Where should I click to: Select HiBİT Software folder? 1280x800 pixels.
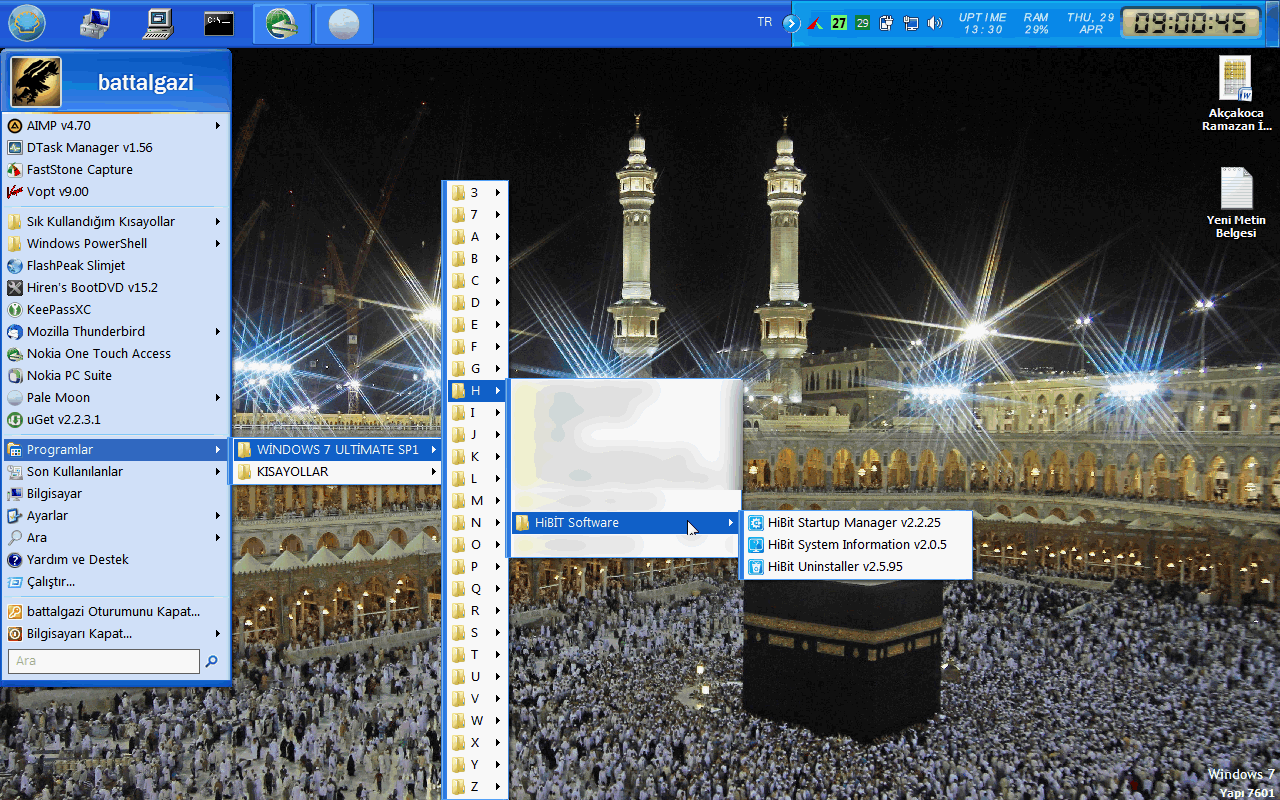click(626, 523)
